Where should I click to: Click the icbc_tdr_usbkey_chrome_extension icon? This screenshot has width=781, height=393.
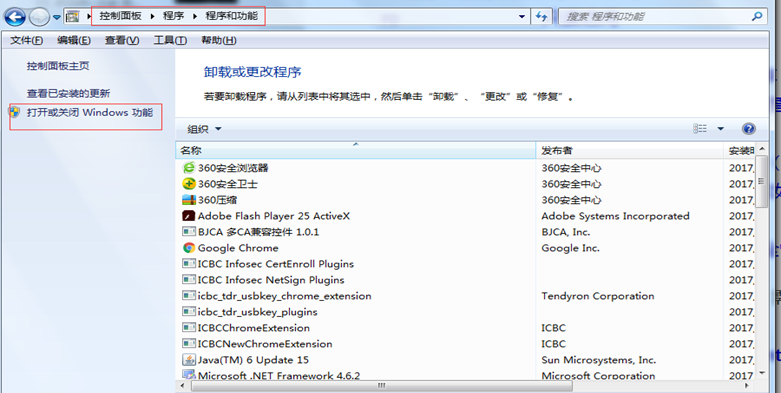click(x=189, y=295)
